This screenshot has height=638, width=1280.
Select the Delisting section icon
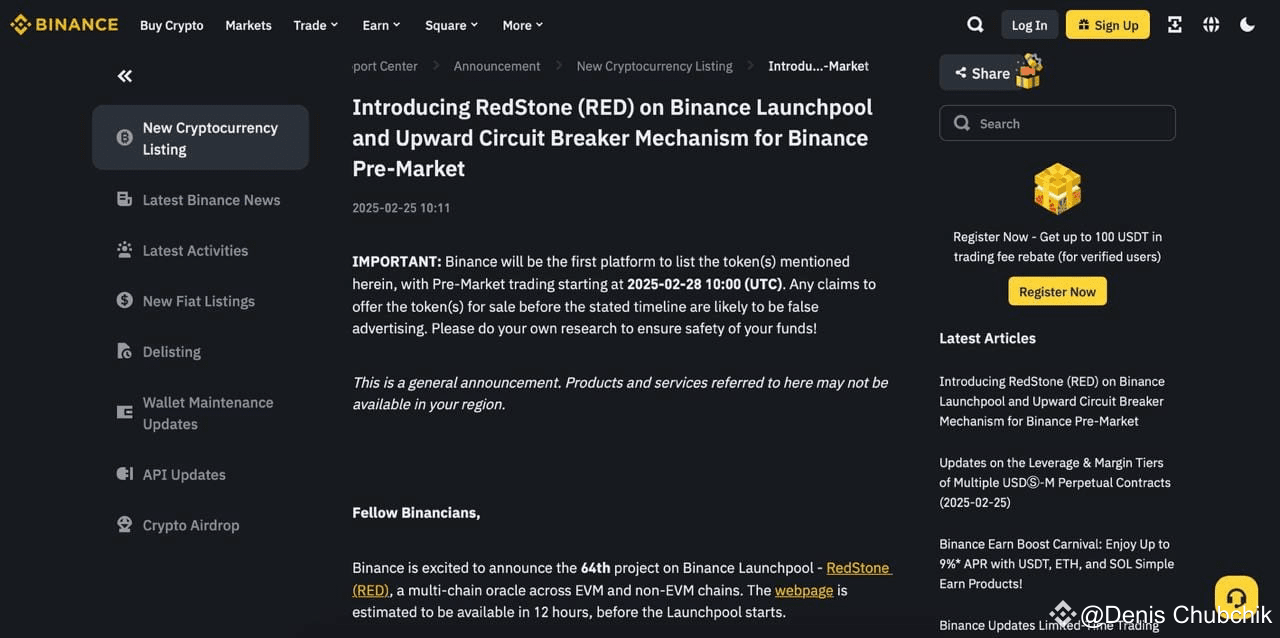pos(122,351)
